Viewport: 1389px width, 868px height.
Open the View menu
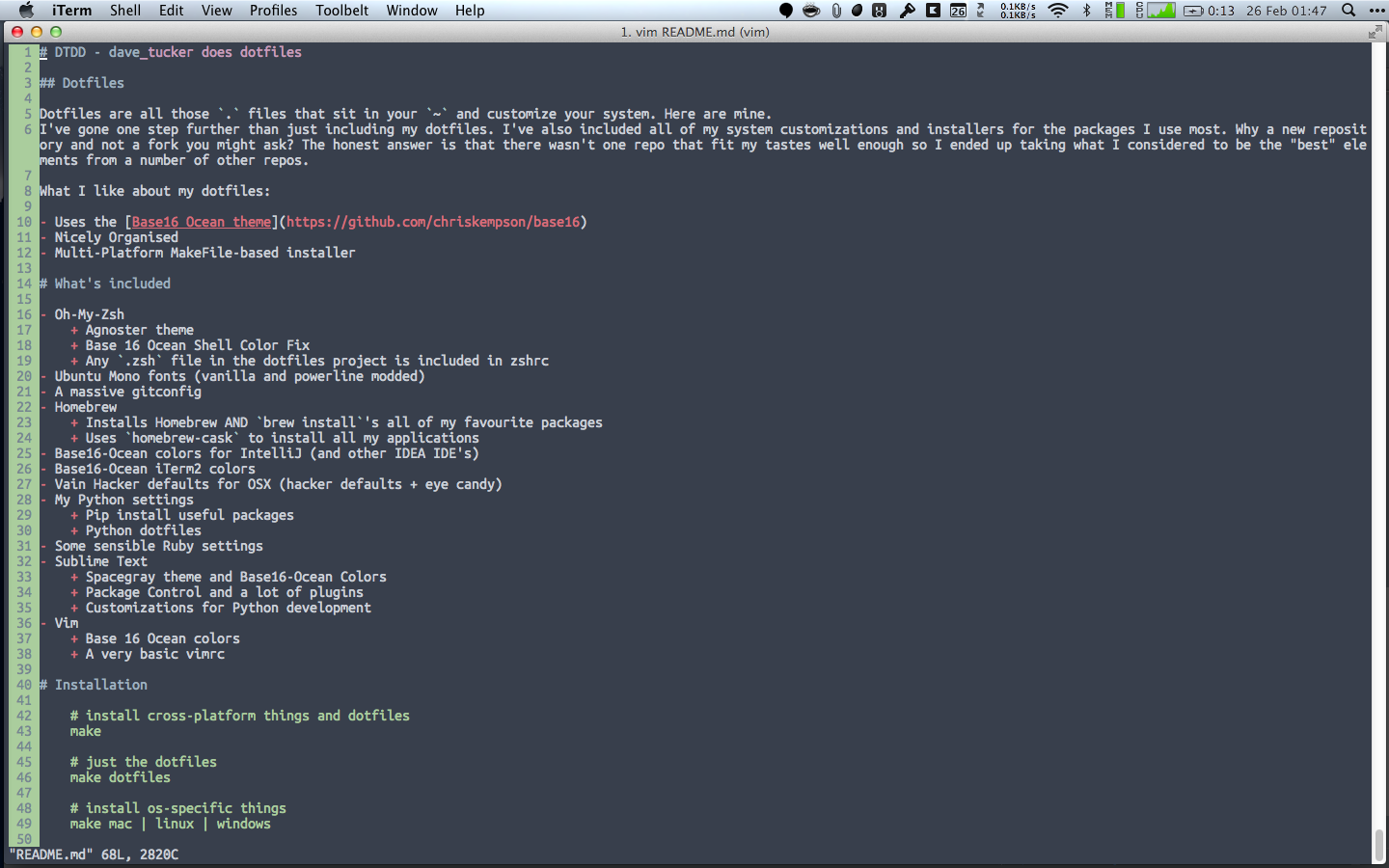click(217, 11)
